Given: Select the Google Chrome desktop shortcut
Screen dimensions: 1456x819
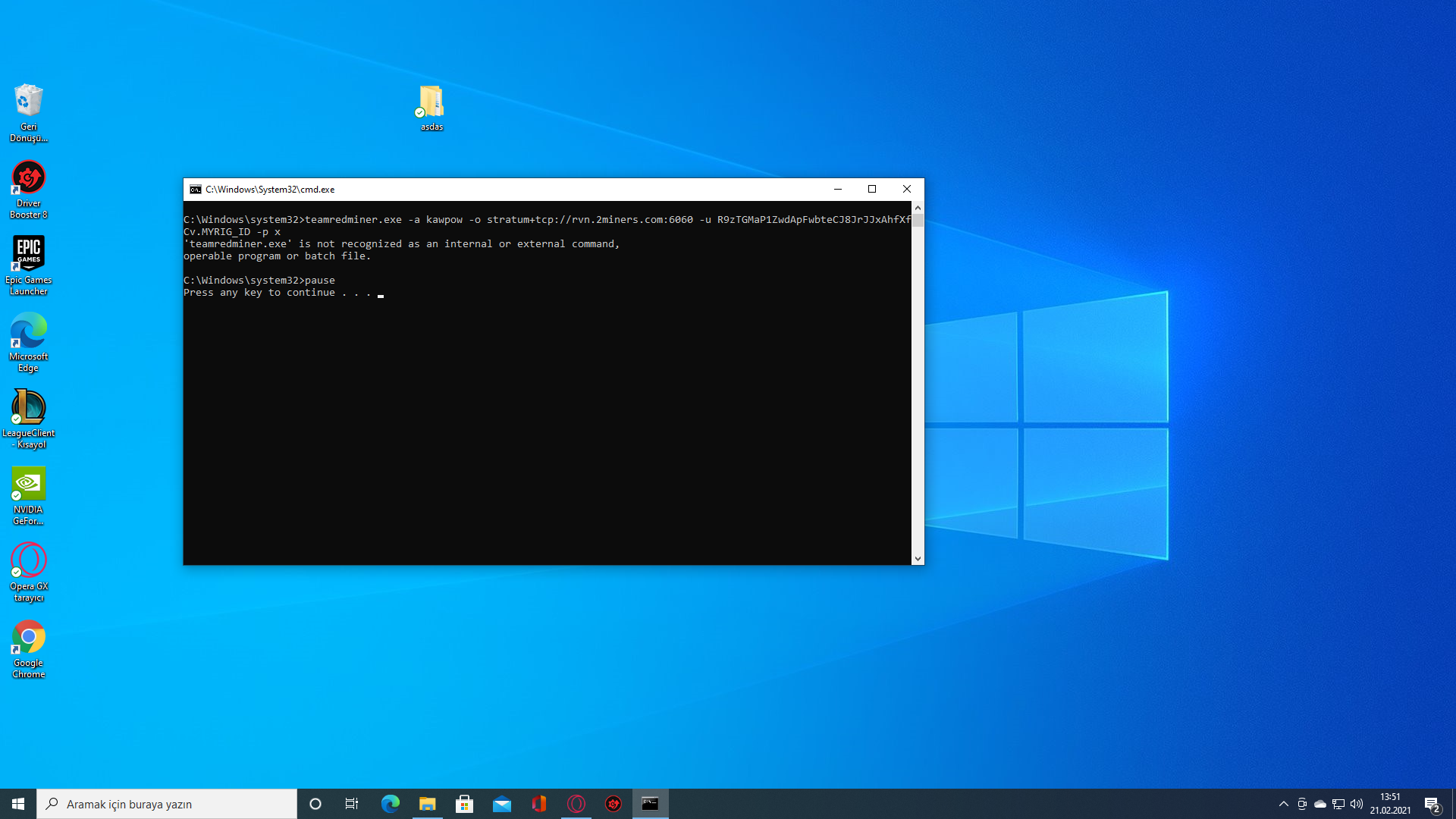Looking at the screenshot, I should tap(29, 649).
